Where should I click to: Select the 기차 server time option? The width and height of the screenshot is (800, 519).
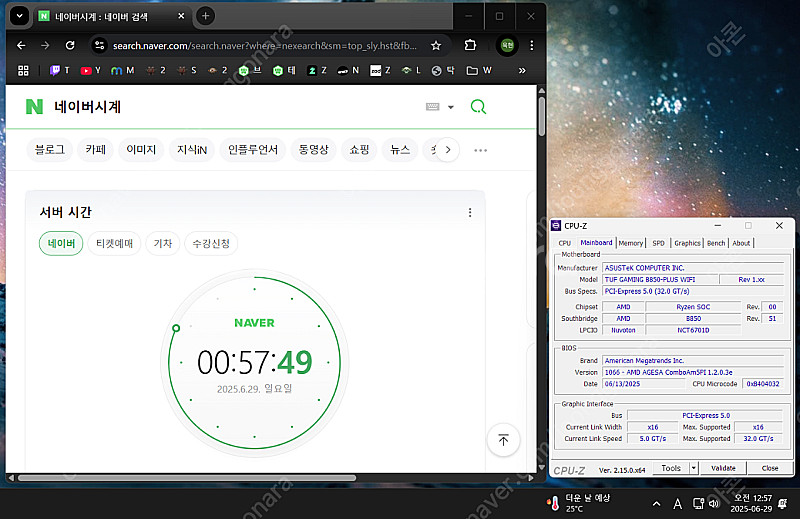163,243
